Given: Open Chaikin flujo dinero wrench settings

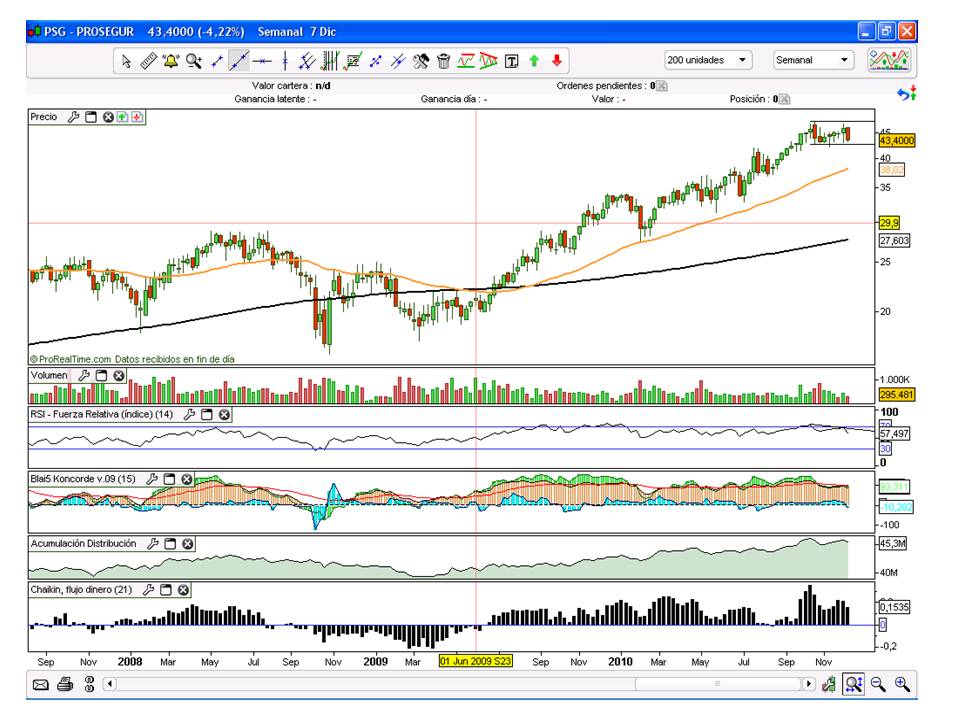Looking at the screenshot, I should 148,590.
